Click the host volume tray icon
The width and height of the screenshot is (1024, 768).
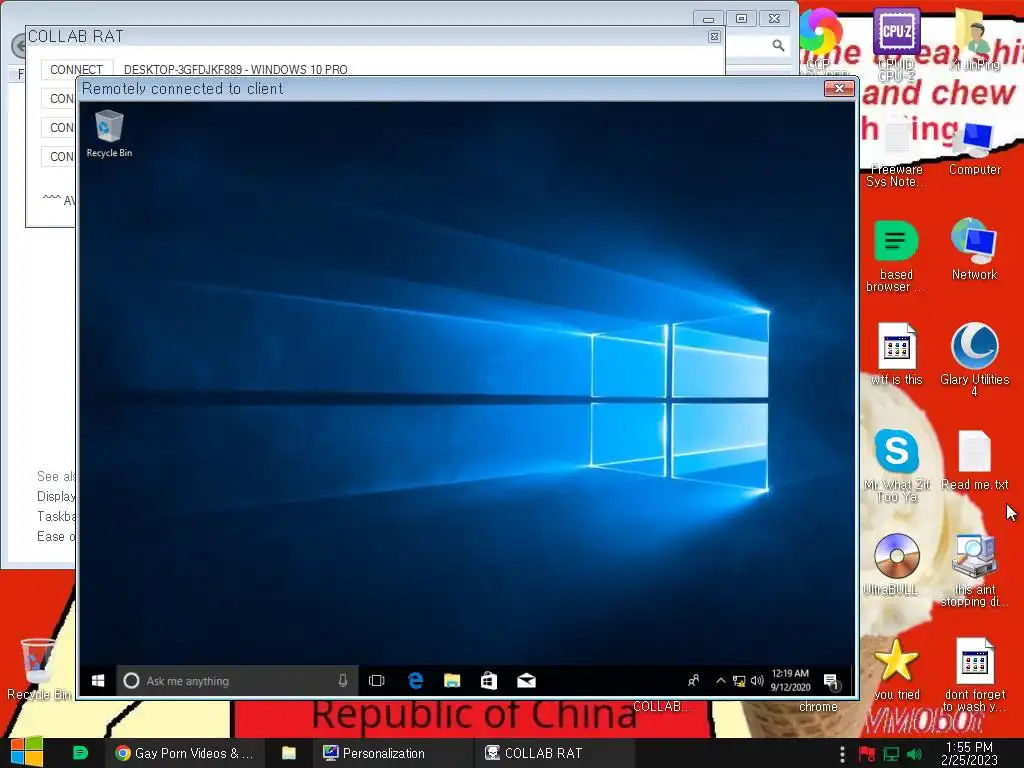914,754
